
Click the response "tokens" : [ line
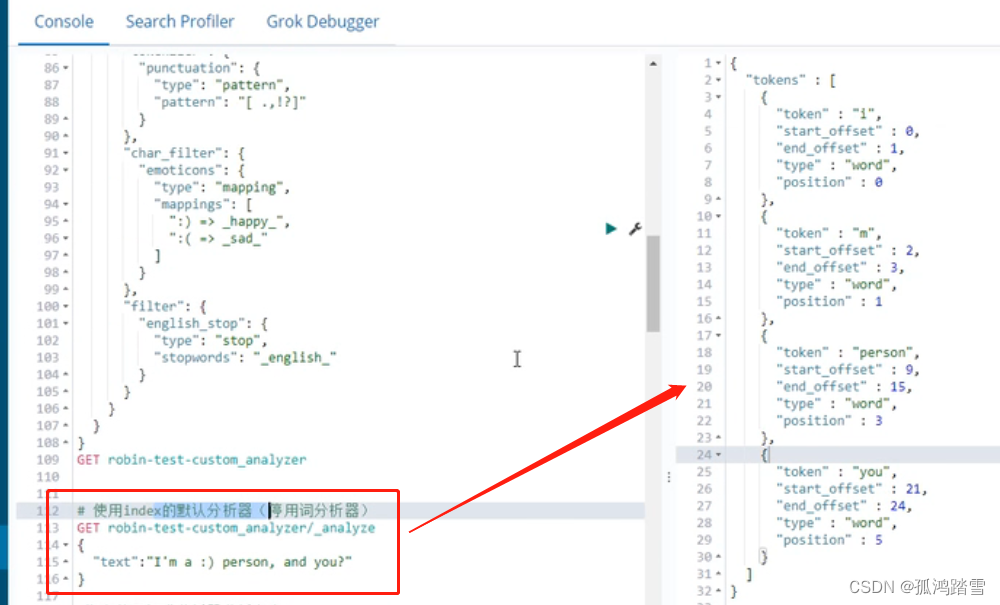coord(791,80)
